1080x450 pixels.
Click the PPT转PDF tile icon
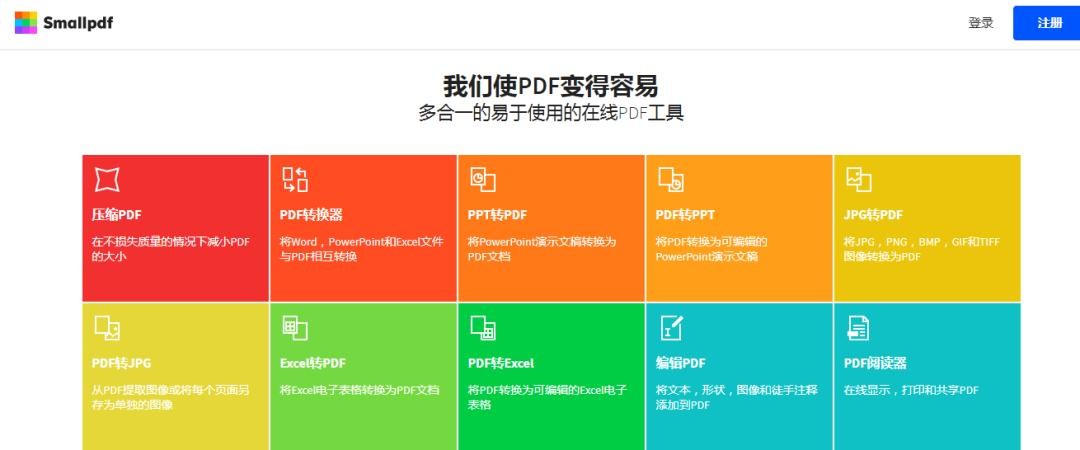(x=483, y=179)
